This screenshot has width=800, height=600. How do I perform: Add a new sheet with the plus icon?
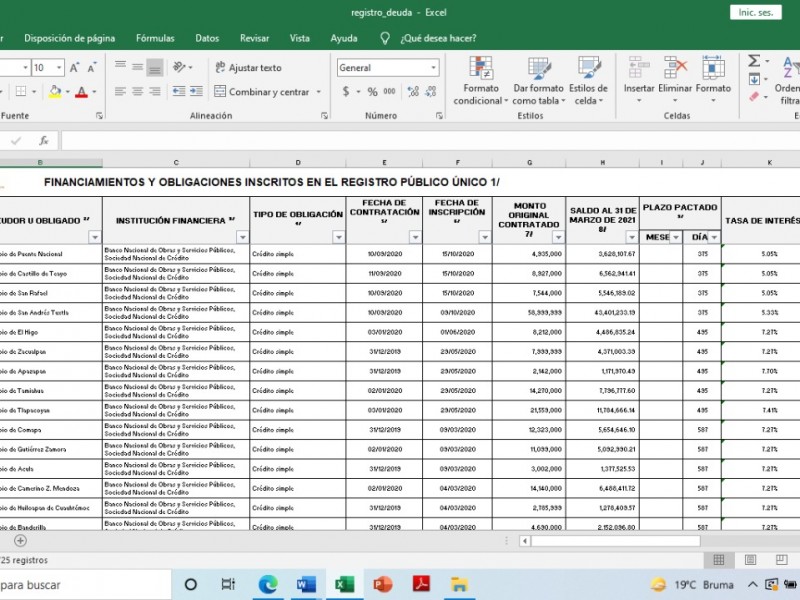click(x=20, y=541)
